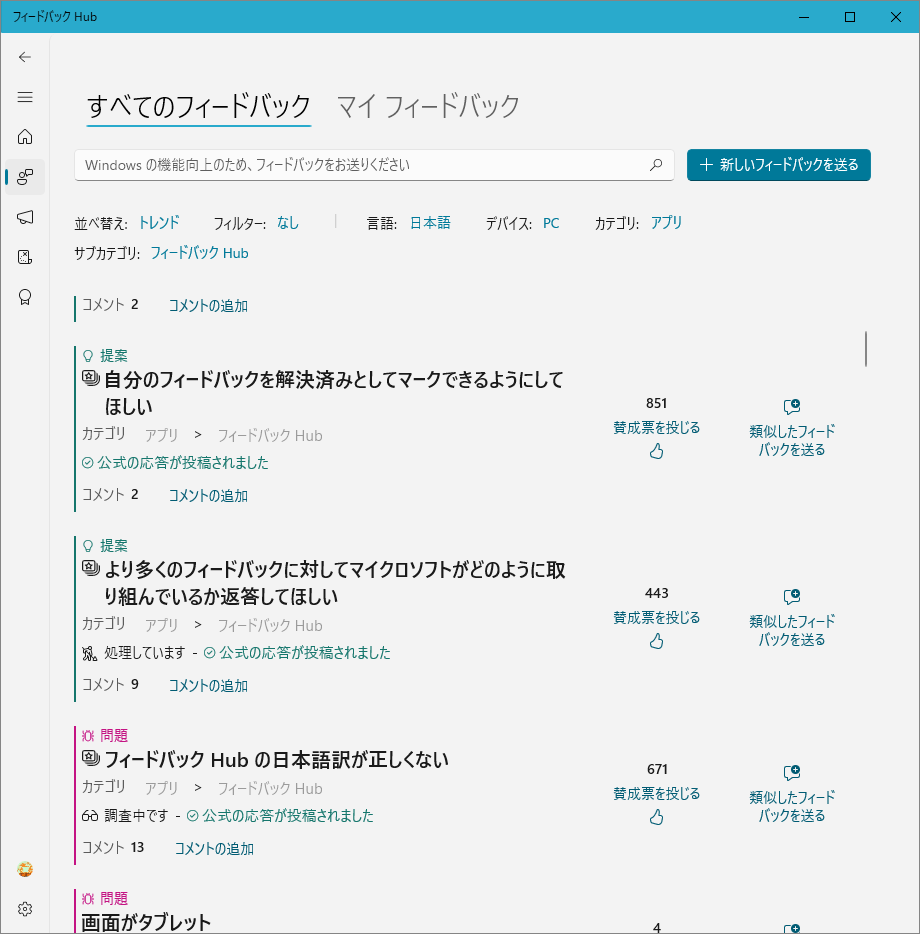920x934 pixels.
Task: Click 賛成票を投じる for 851-vote feedback
Action: (x=657, y=428)
